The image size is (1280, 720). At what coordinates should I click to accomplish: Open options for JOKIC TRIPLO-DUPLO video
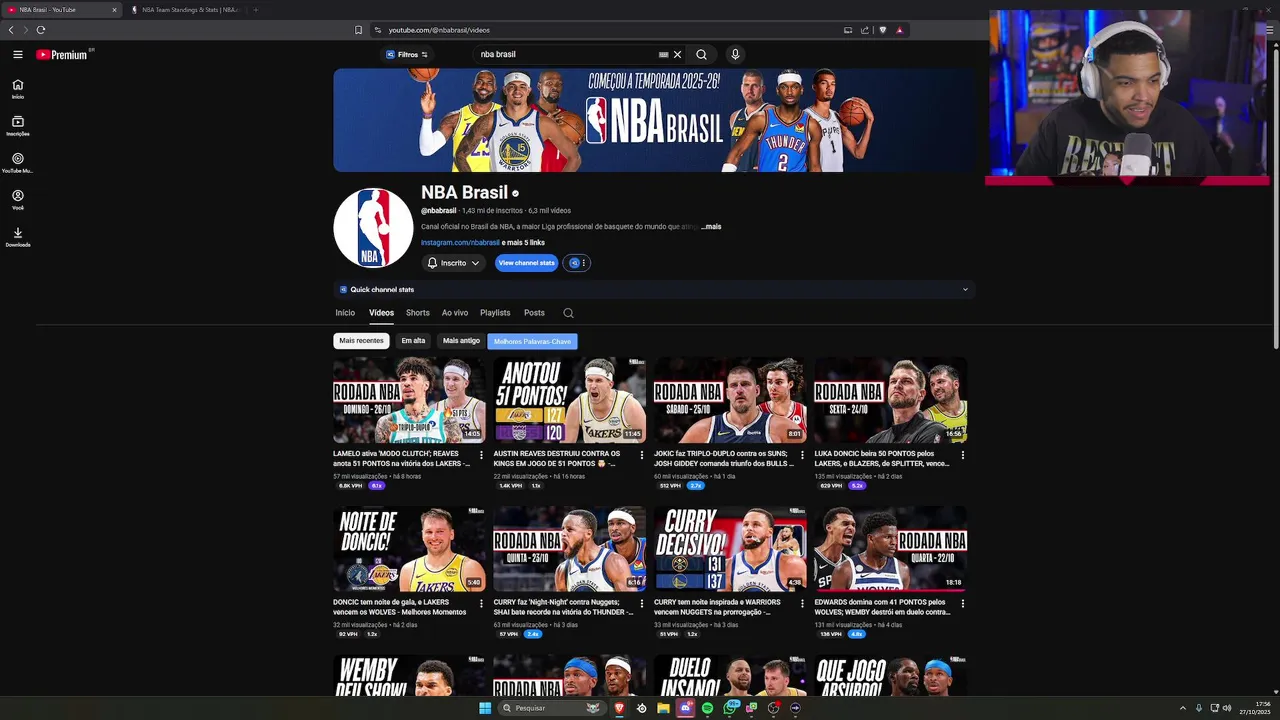click(802, 455)
